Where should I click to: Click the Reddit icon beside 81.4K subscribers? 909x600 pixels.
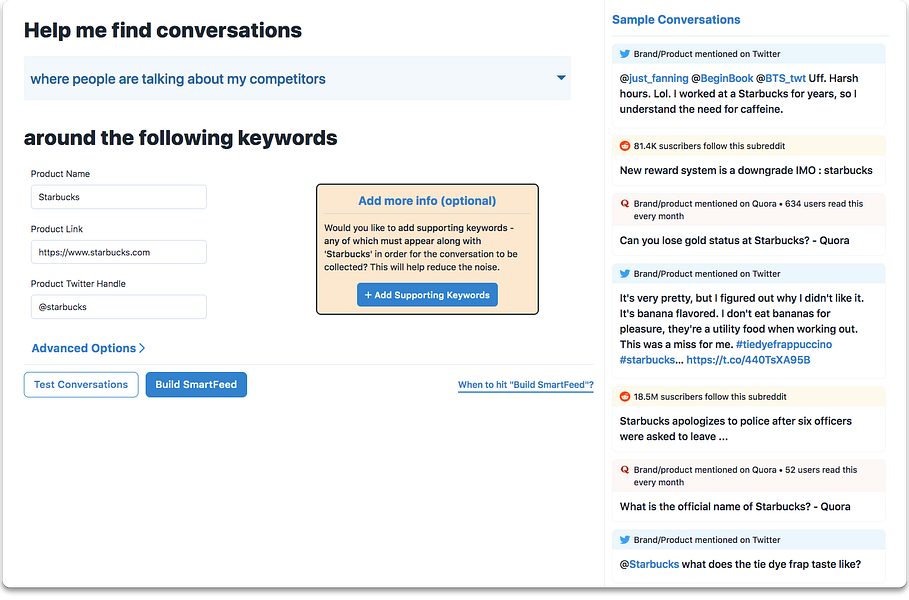point(624,146)
